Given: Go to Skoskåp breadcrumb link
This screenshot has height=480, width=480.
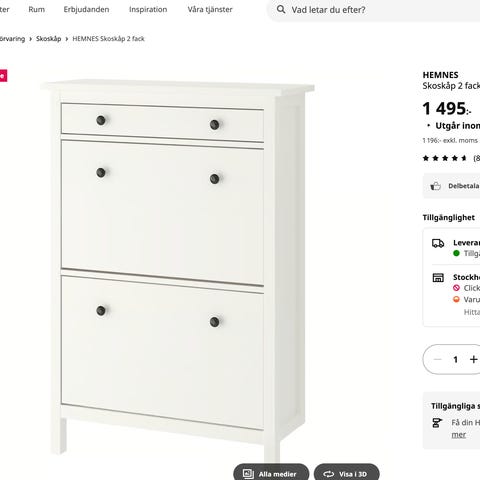Looking at the screenshot, I should pos(49,39).
